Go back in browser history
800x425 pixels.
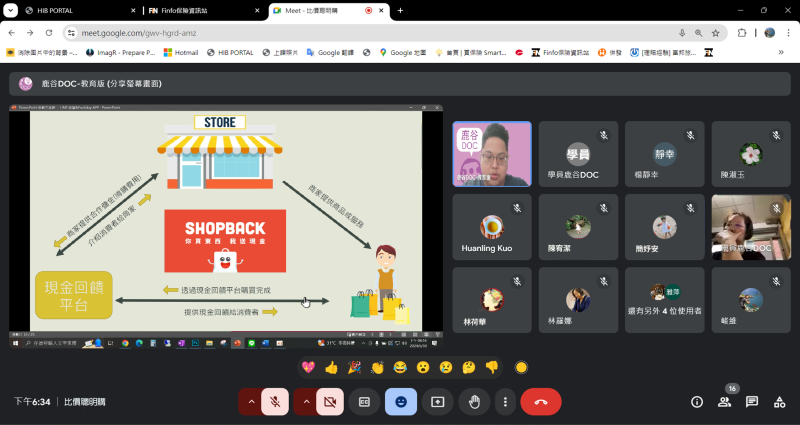tap(12, 33)
